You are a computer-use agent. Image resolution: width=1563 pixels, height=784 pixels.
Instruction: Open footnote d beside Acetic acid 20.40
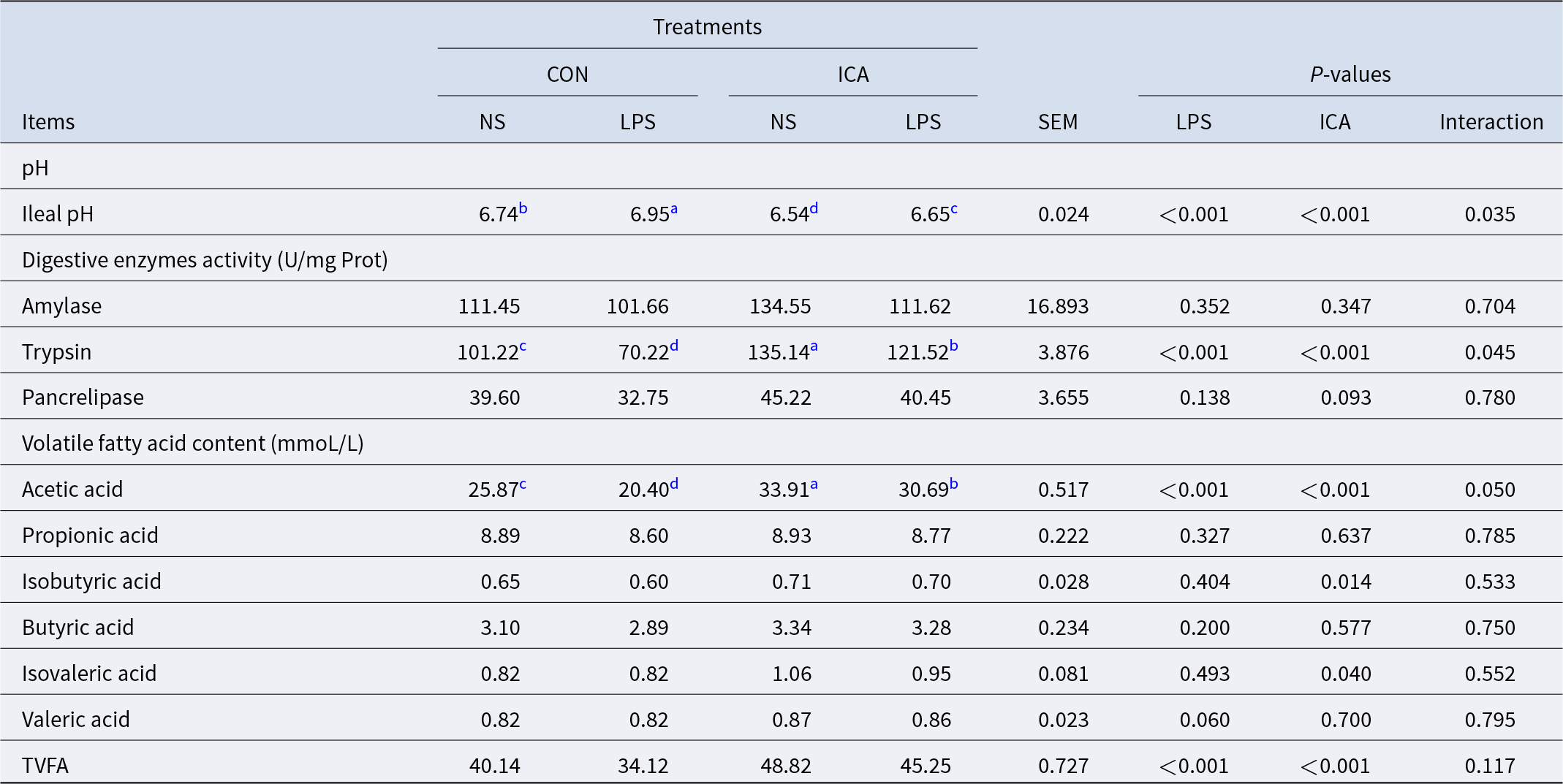coord(674,484)
